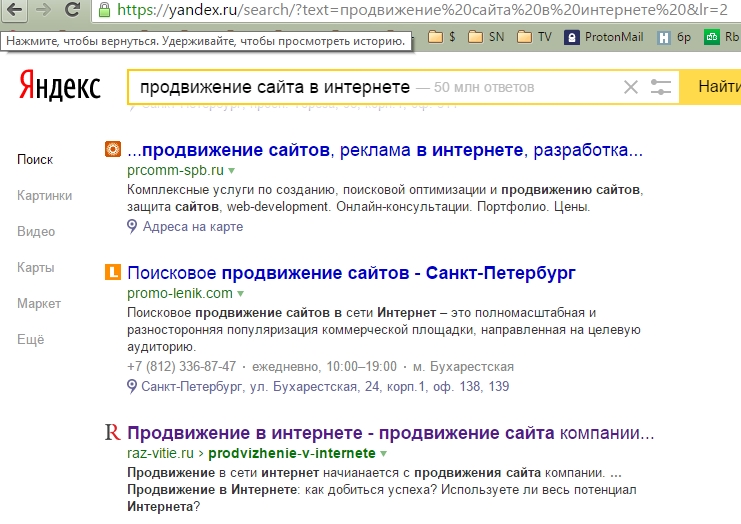This screenshot has height=524, width=741.
Task: Click the green padlock security icon
Action: 104,9
